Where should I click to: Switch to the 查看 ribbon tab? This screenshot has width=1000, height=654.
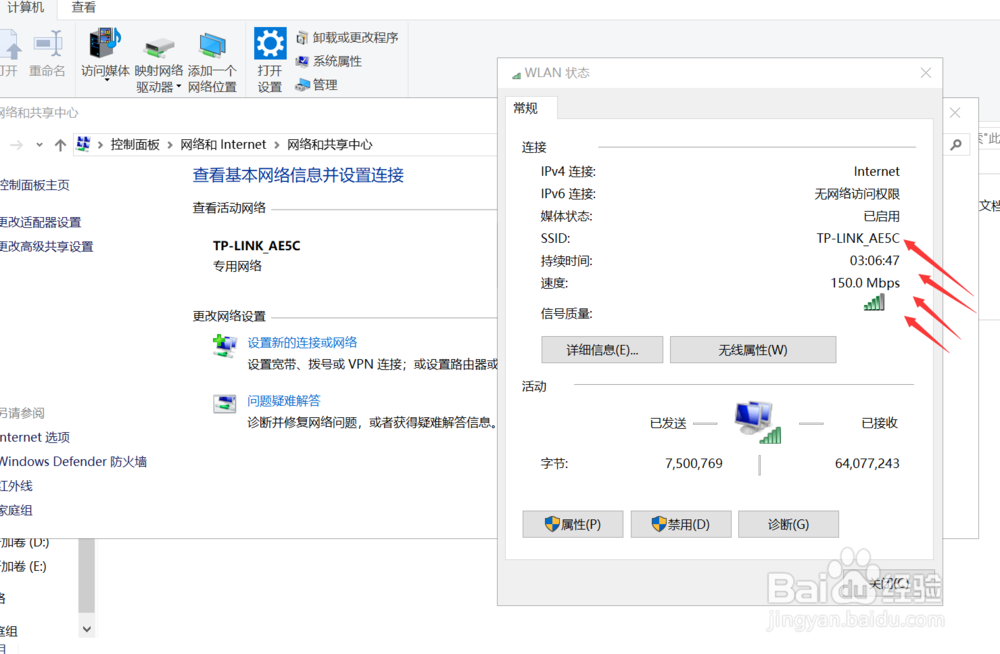[x=83, y=8]
